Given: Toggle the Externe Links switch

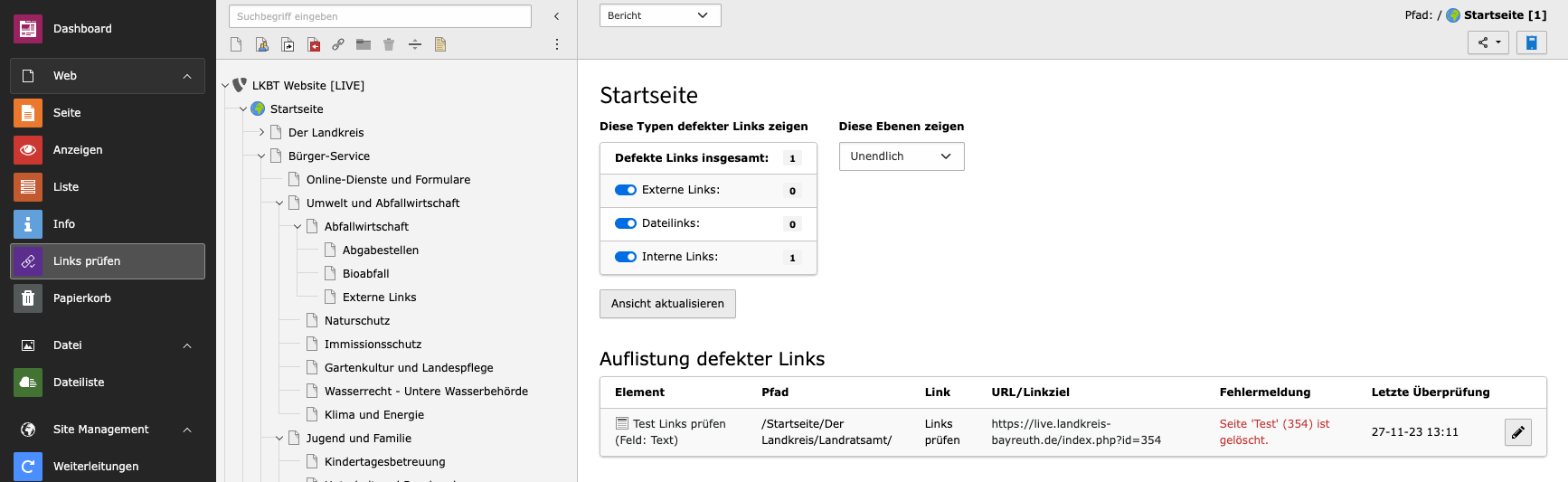Looking at the screenshot, I should 625,190.
